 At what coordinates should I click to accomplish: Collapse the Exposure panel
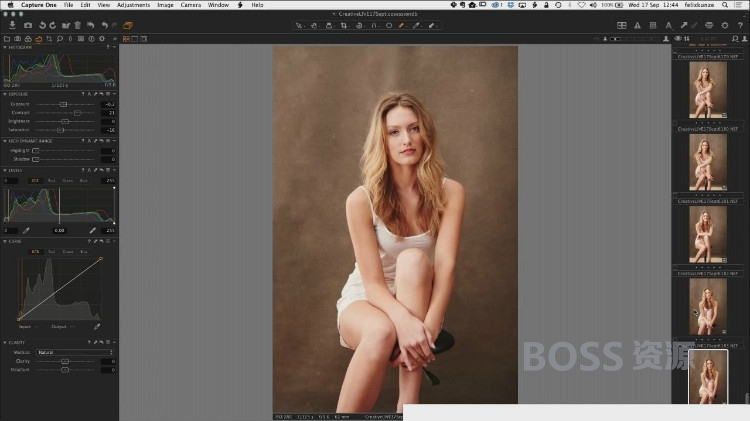pyautogui.click(x=5, y=94)
